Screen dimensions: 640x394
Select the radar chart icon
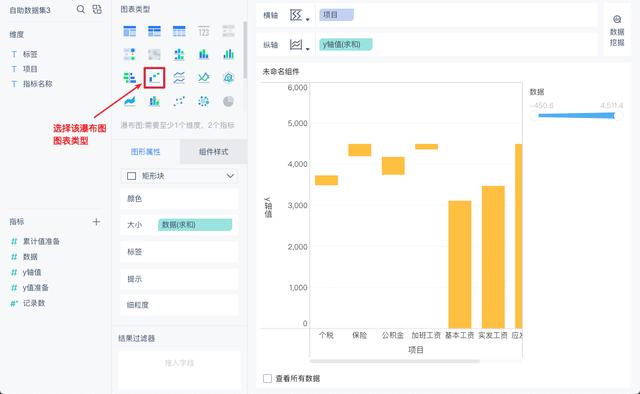229,78
